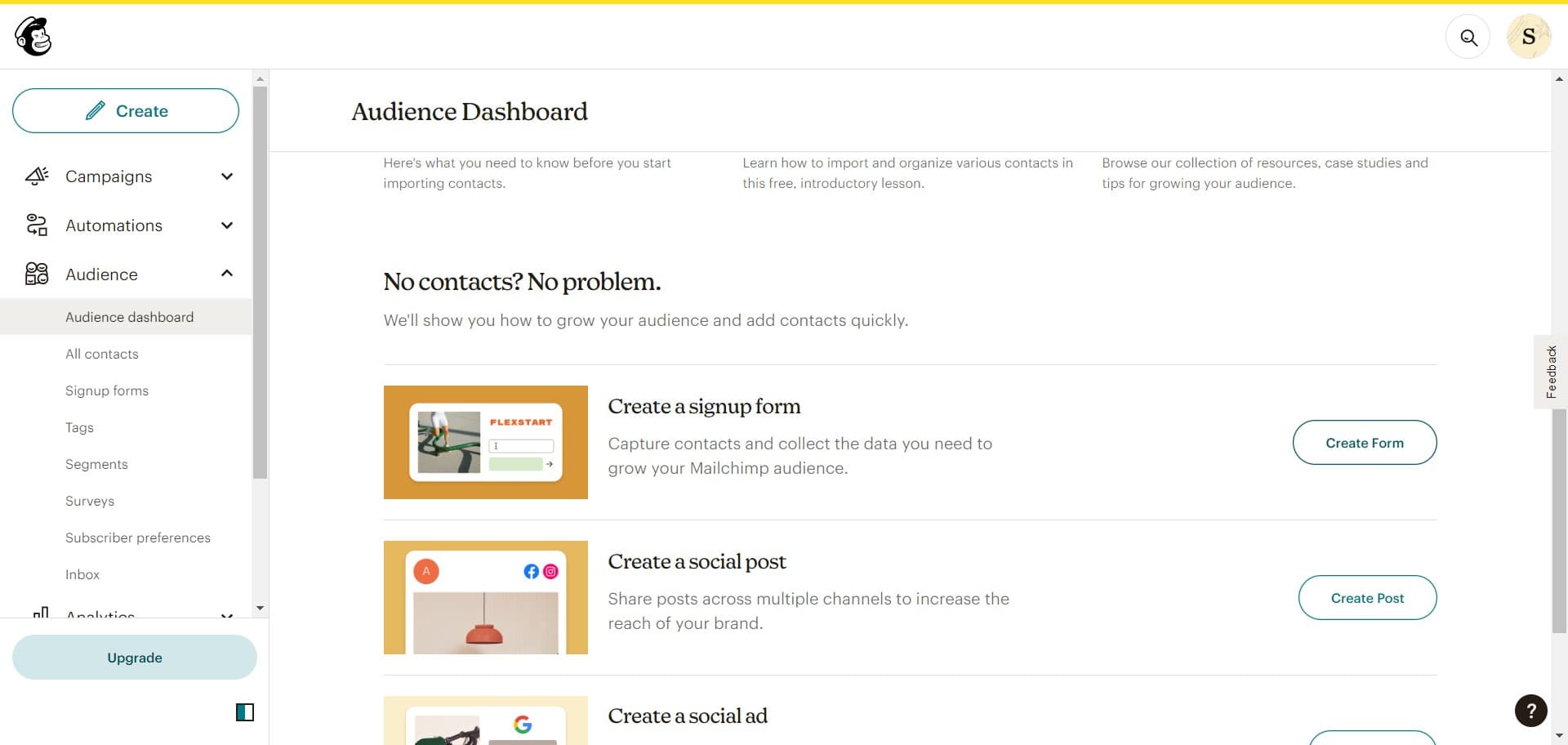The width and height of the screenshot is (1568, 745).
Task: Expand the Campaigns section chevron
Action: (x=227, y=176)
